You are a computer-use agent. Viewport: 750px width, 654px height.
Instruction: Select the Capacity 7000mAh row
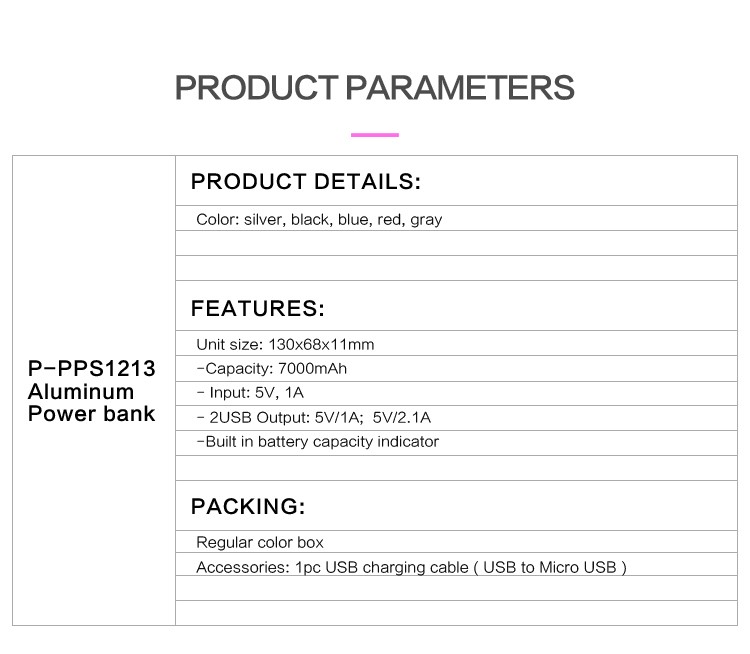pos(456,368)
